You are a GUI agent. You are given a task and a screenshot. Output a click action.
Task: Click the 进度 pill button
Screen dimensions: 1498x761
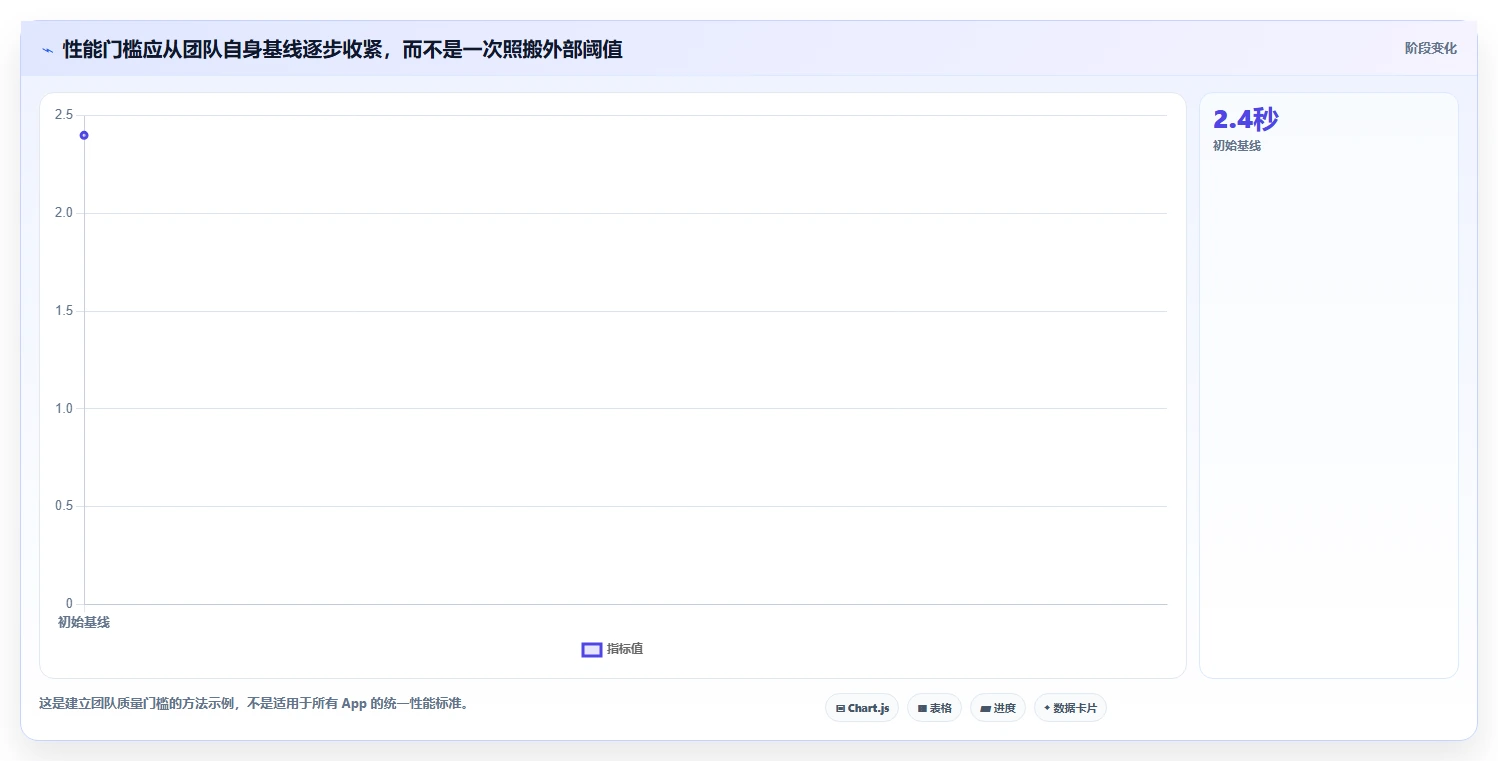(x=998, y=708)
